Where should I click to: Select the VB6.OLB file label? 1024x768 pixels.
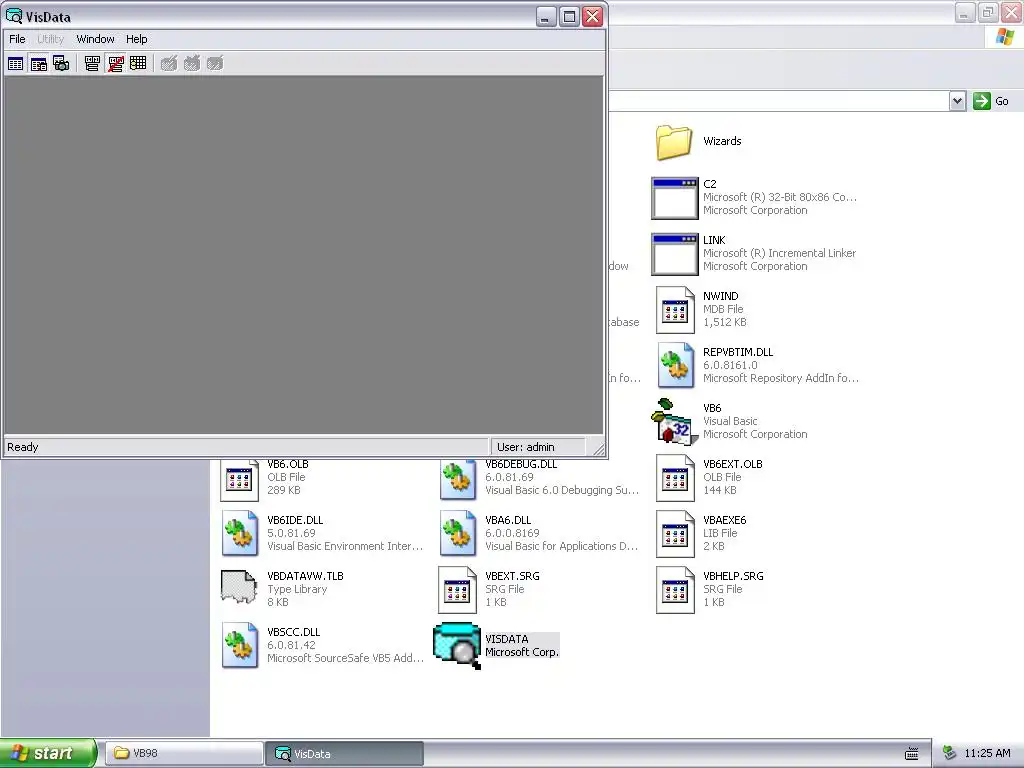pyautogui.click(x=287, y=464)
